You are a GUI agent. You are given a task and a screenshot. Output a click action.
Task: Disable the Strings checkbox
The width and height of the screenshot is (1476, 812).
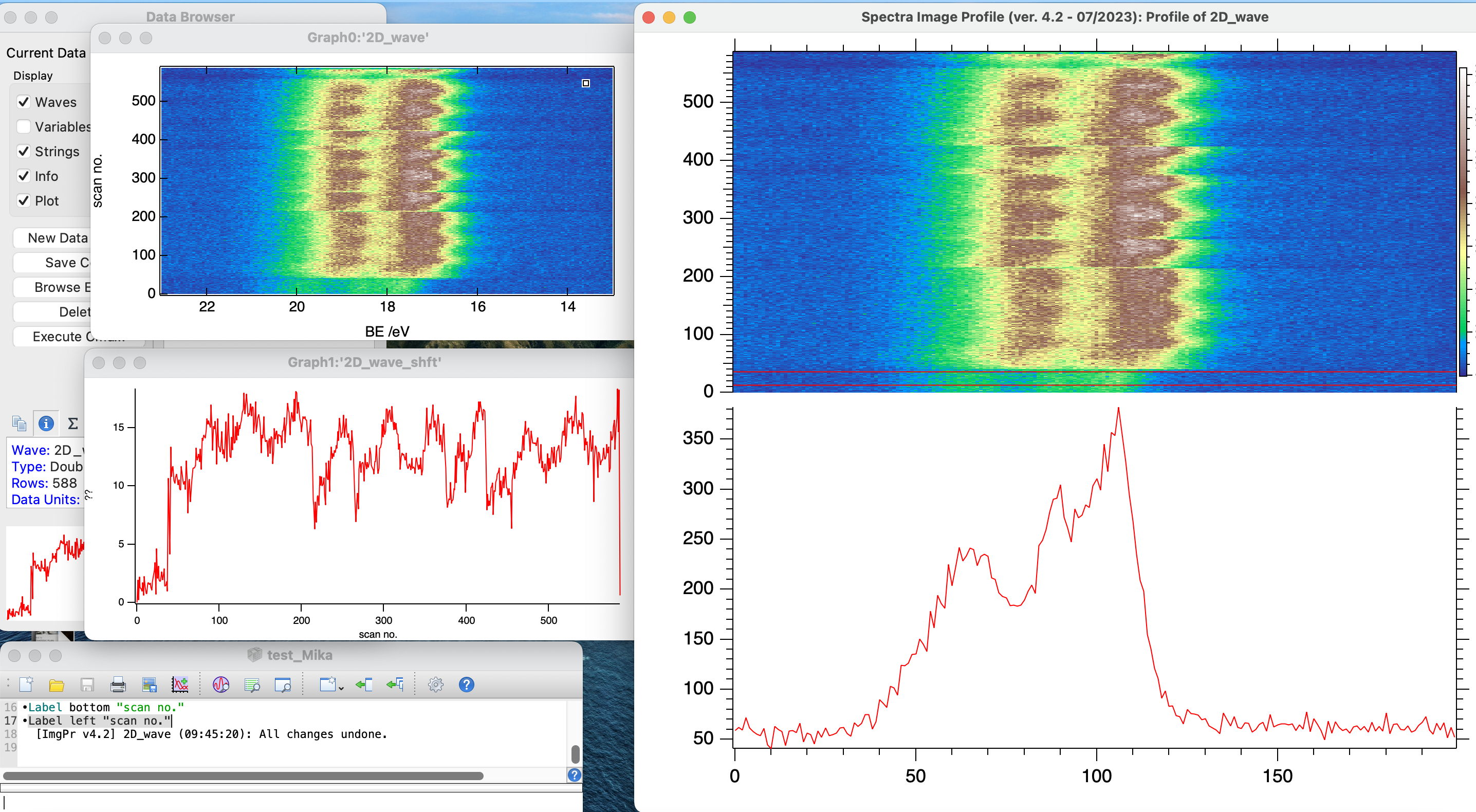24,151
